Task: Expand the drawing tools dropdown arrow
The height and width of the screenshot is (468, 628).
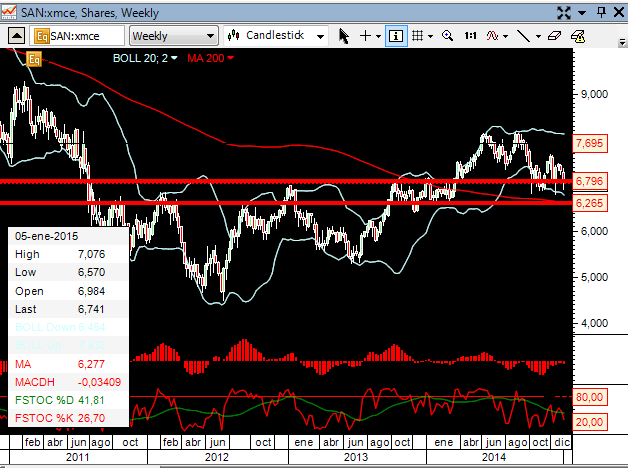Action: [538, 36]
